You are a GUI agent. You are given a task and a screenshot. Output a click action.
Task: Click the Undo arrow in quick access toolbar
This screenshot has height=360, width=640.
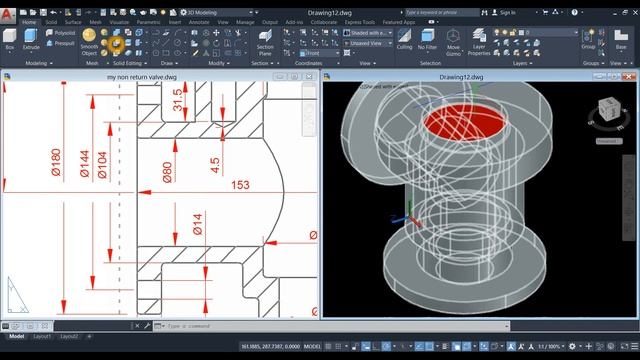point(53,13)
